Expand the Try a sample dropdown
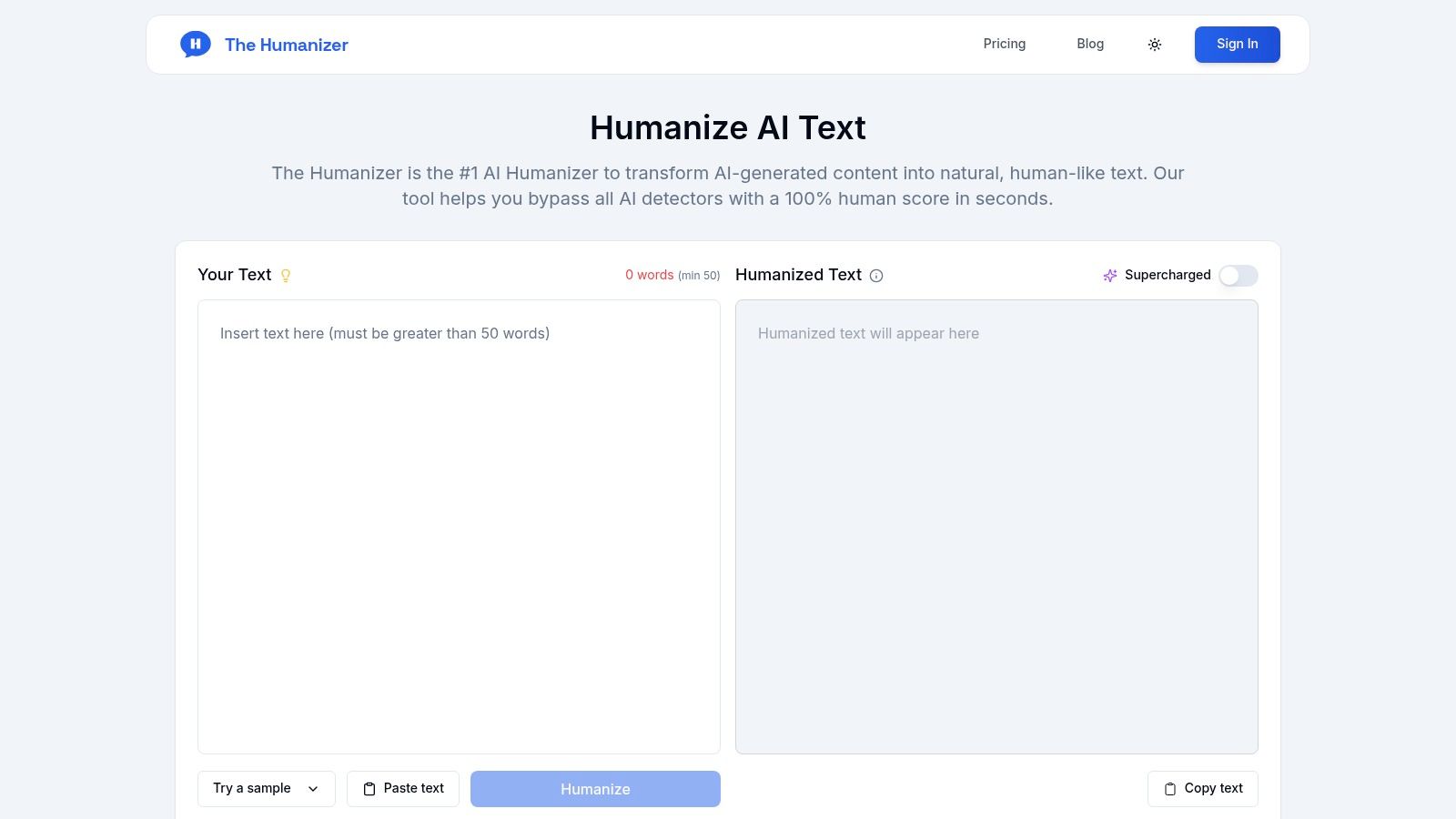Screen dimensions: 1456x819 pos(266,788)
